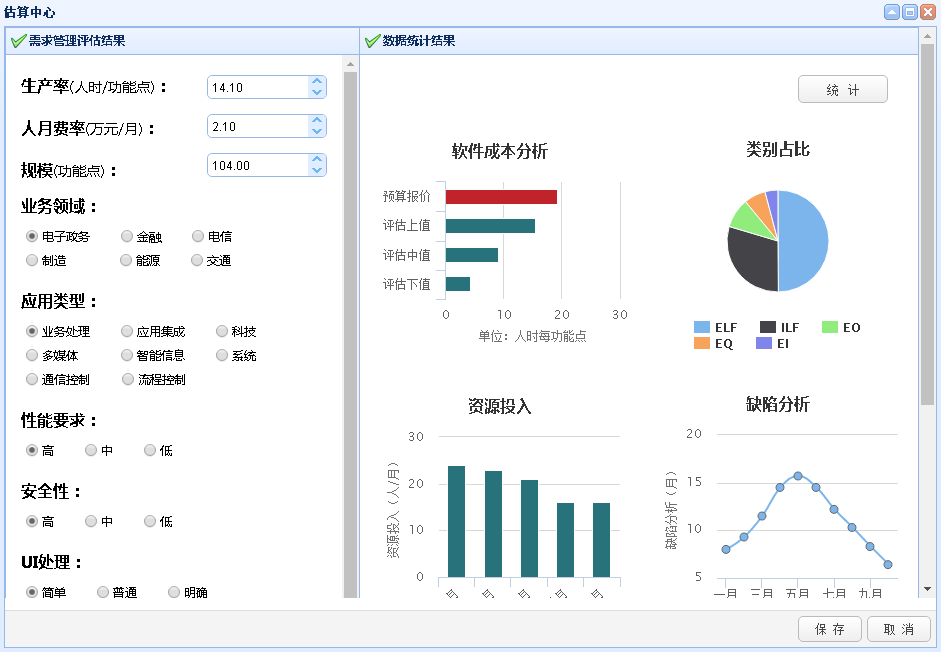Set 安全性 to 中
Screen dimensions: 941x652
click(x=91, y=521)
